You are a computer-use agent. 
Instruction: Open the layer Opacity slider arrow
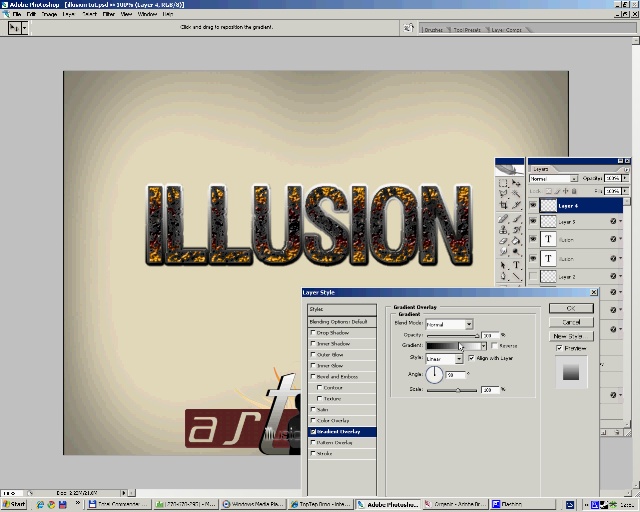(x=625, y=178)
